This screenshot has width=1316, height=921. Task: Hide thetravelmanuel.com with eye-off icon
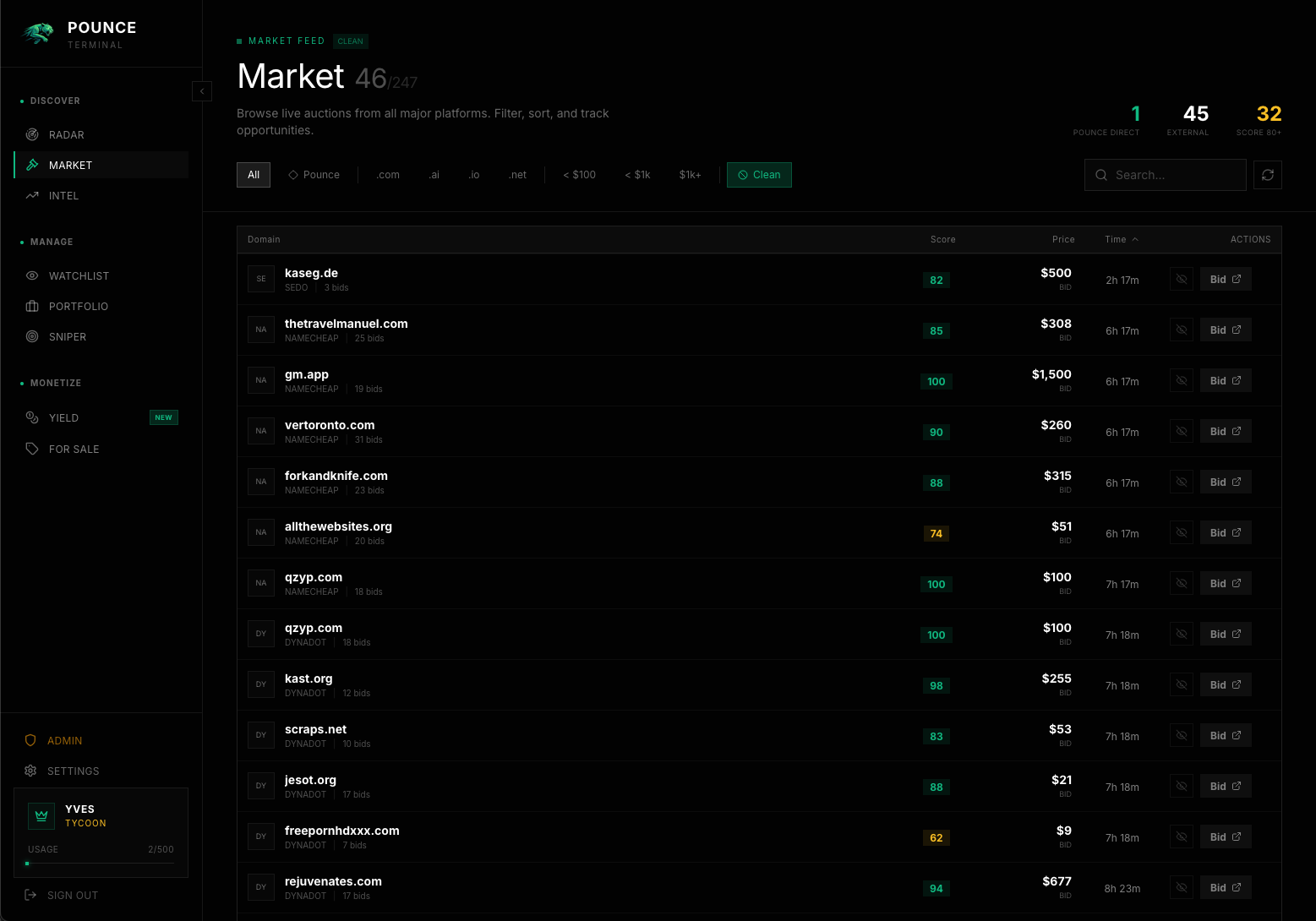1182,330
